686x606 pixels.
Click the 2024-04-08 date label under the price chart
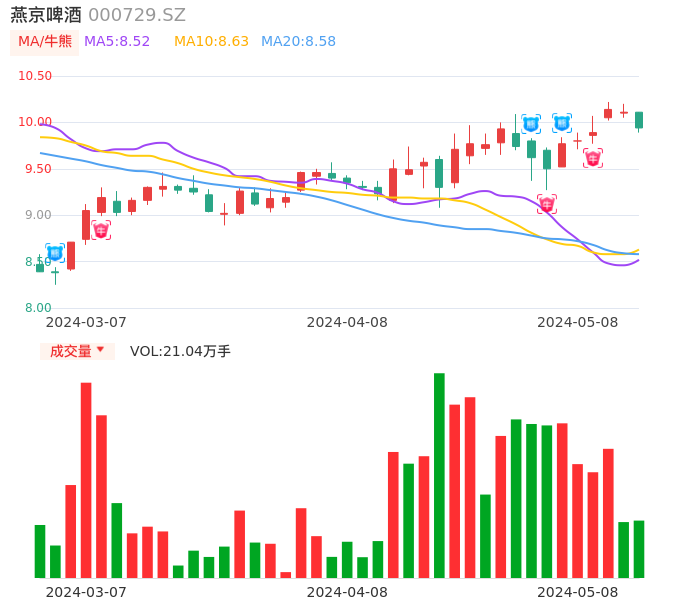pyautogui.click(x=346, y=322)
